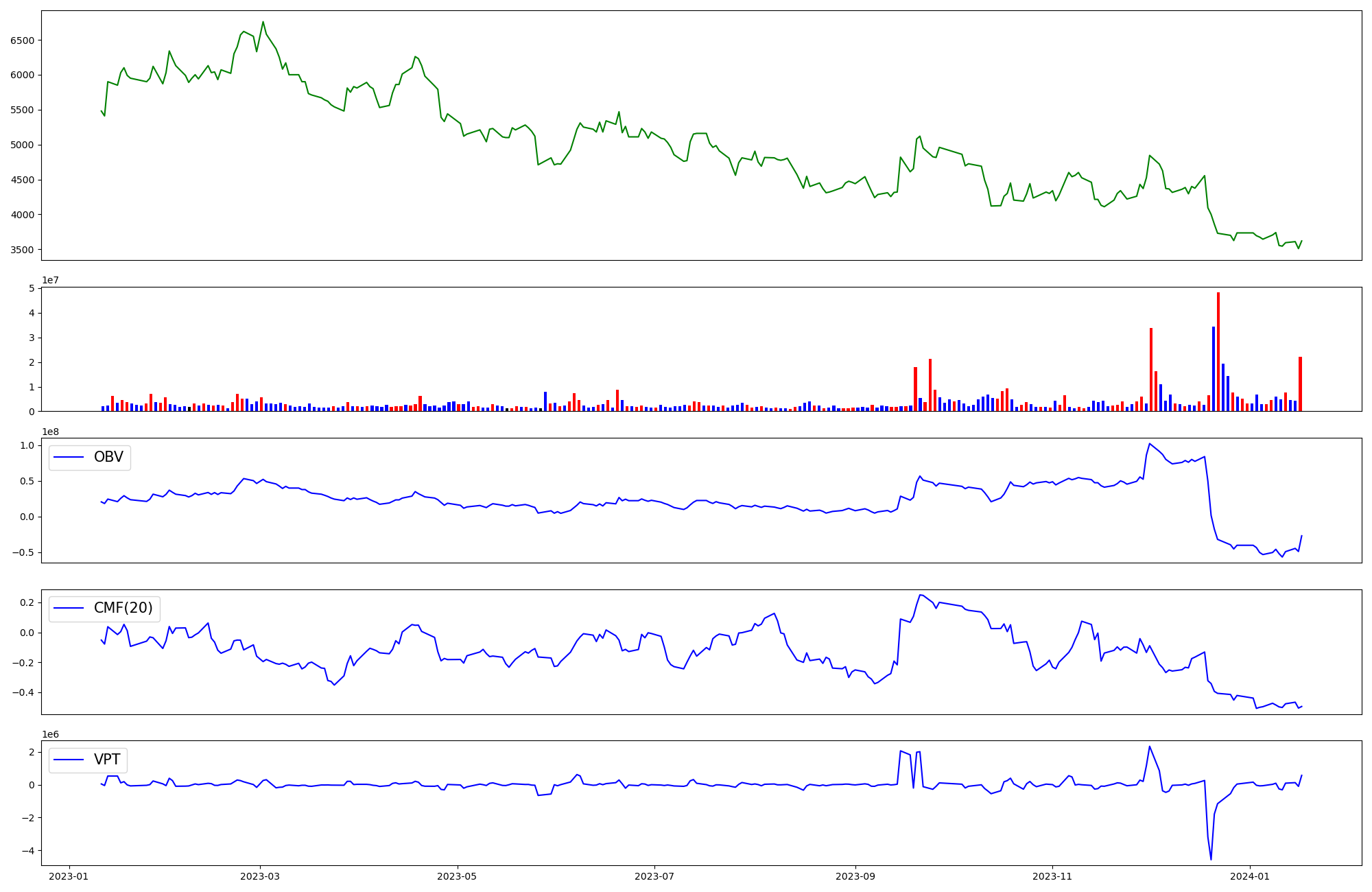
Task: Click the 2023-09 x-axis date label
Action: click(x=855, y=876)
